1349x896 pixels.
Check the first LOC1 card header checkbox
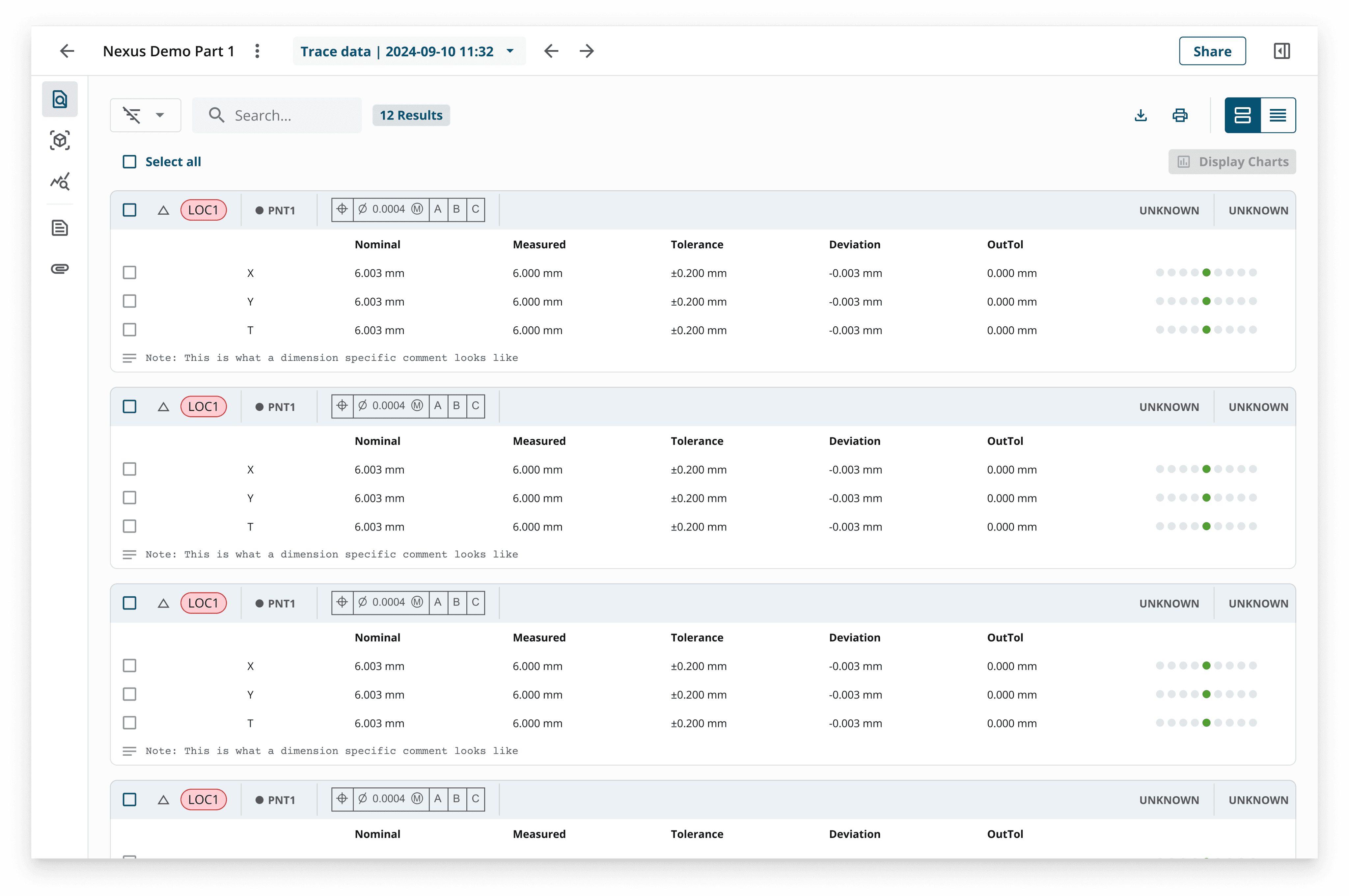(x=130, y=210)
